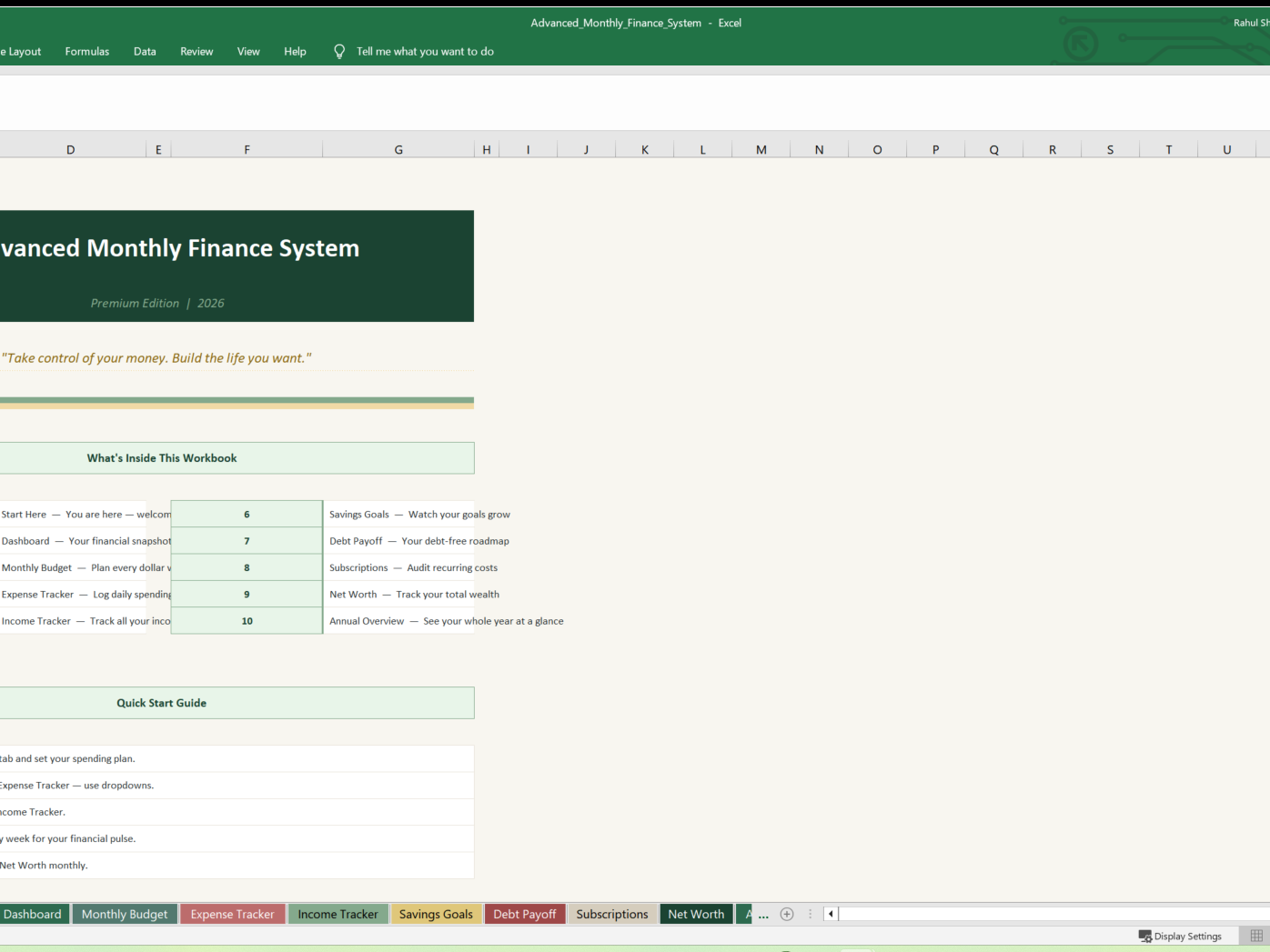The height and width of the screenshot is (952, 1270).
Task: Click the Rahul user account name
Action: point(1251,23)
